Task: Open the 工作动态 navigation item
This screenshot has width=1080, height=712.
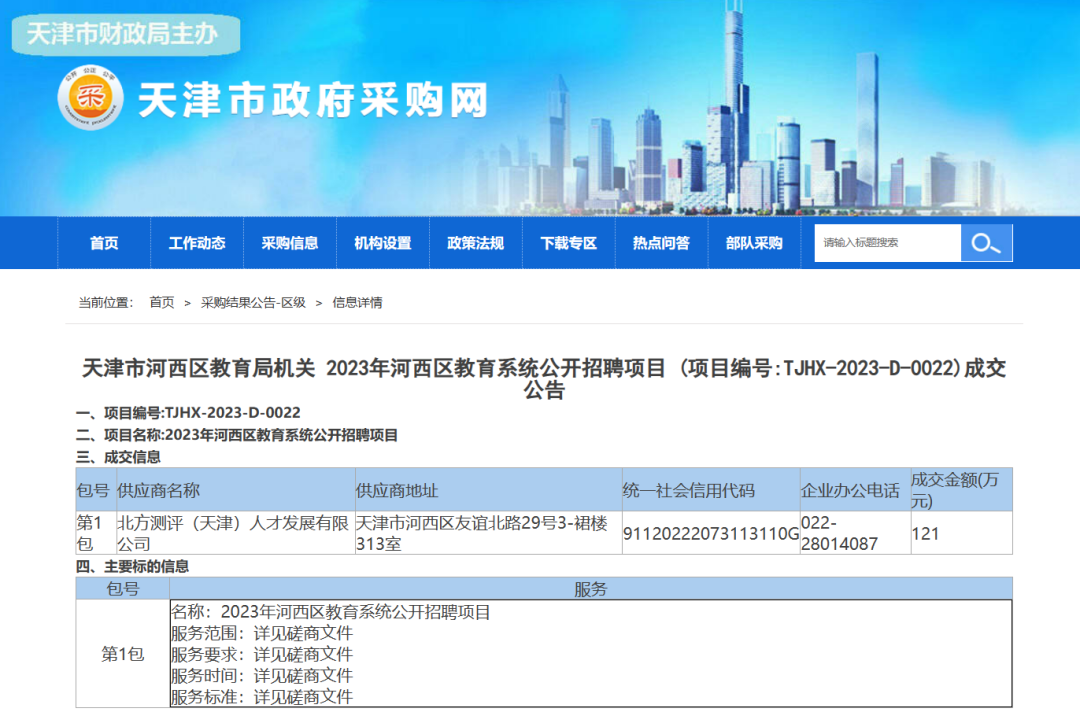Action: (197, 243)
